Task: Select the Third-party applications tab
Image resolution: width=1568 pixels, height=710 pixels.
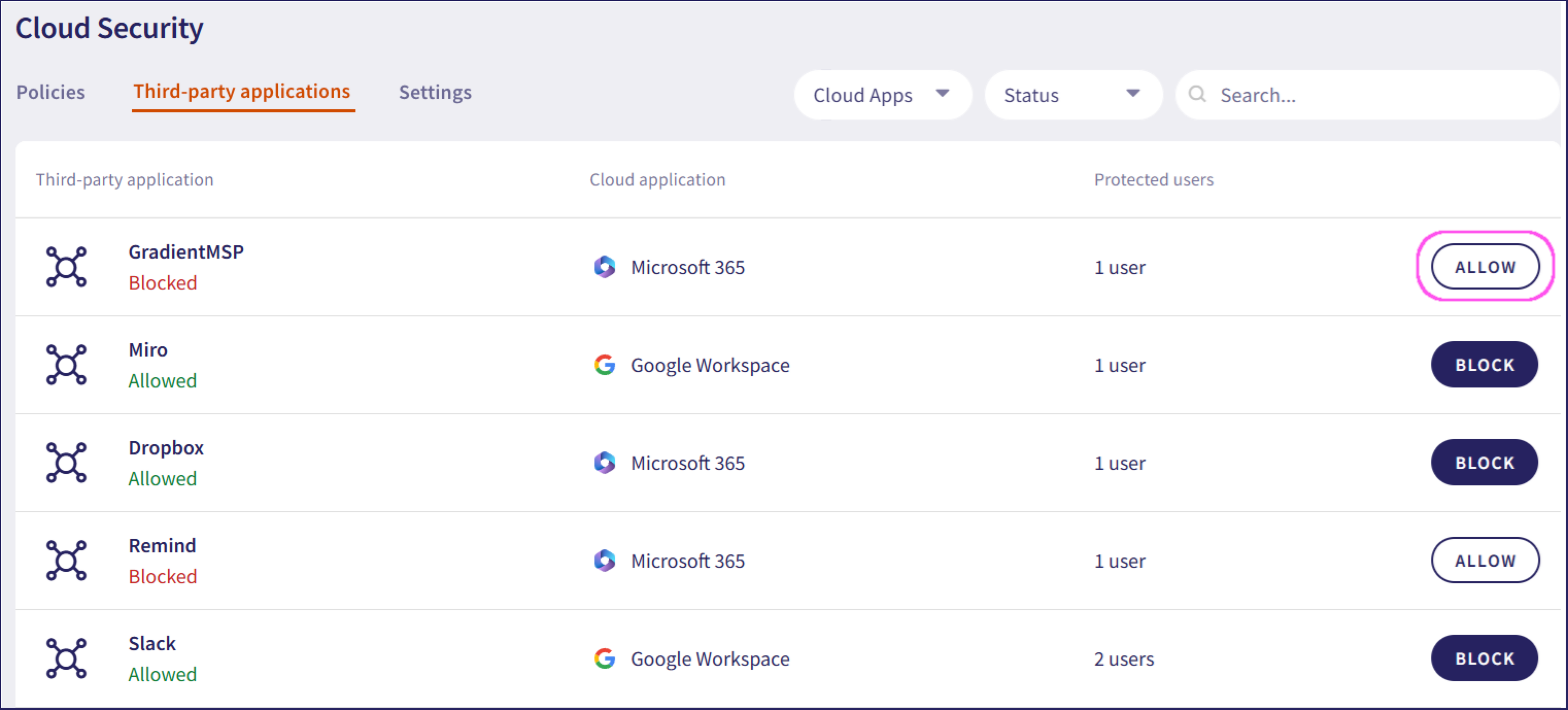Action: pyautogui.click(x=242, y=91)
